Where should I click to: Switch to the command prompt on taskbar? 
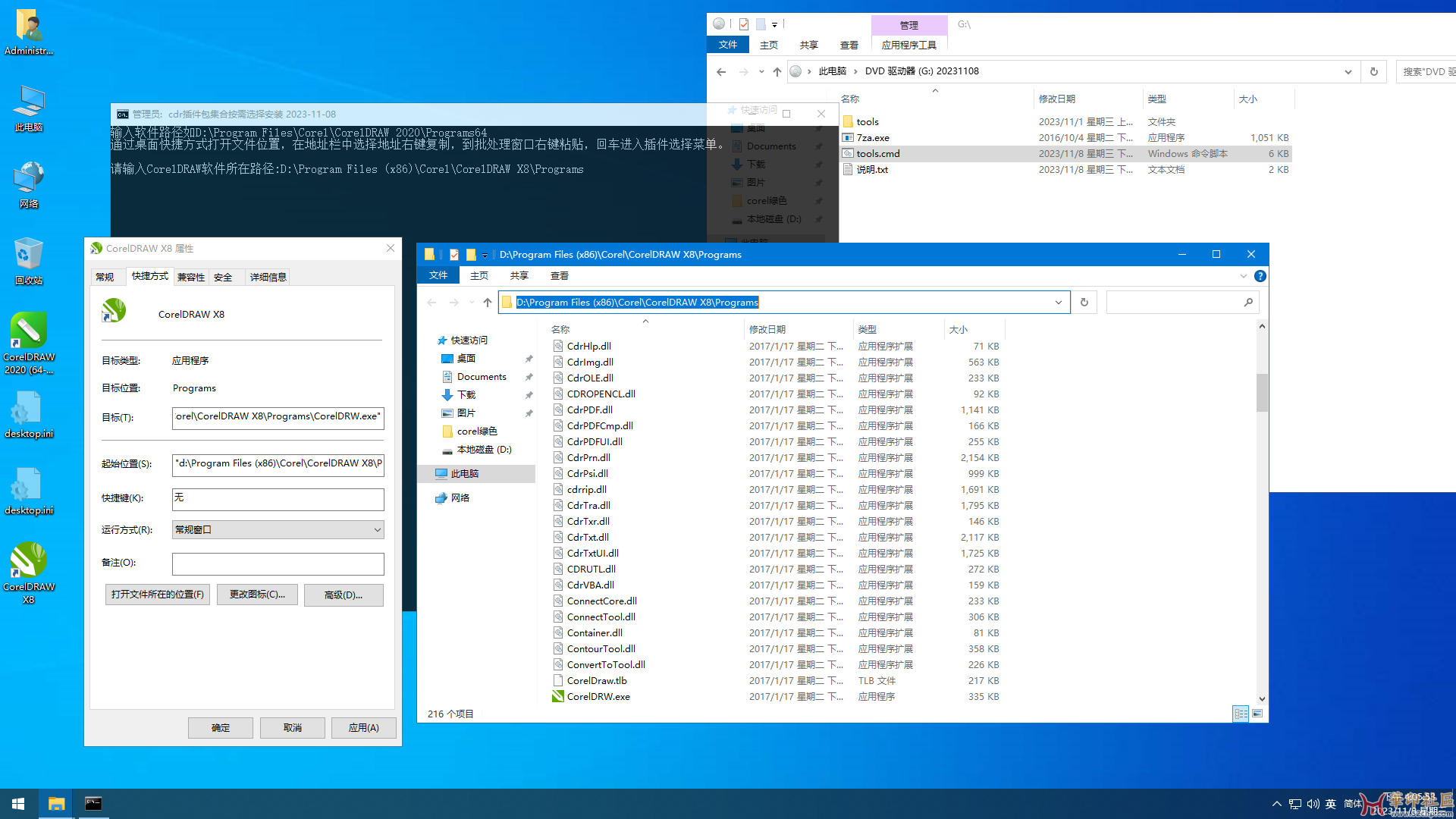(x=93, y=804)
